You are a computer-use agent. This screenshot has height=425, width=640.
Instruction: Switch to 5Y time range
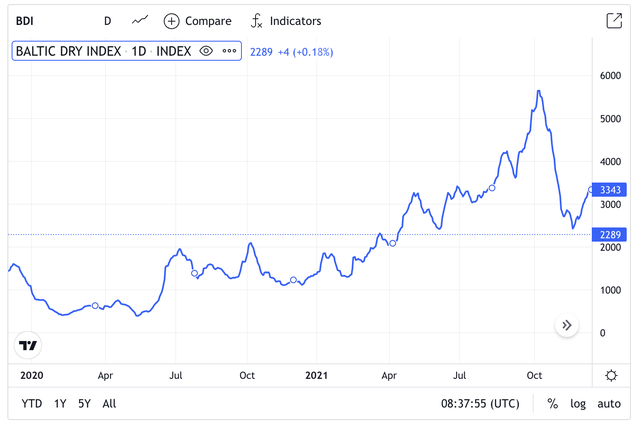[x=85, y=404]
